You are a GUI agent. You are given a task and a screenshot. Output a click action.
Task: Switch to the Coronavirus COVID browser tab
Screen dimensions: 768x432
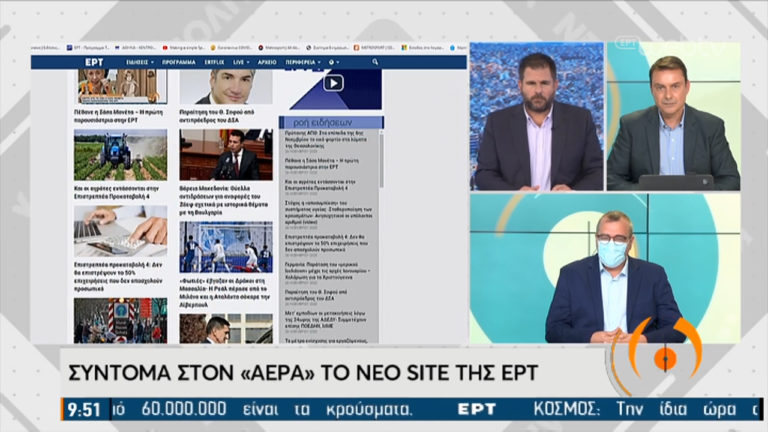[231, 48]
